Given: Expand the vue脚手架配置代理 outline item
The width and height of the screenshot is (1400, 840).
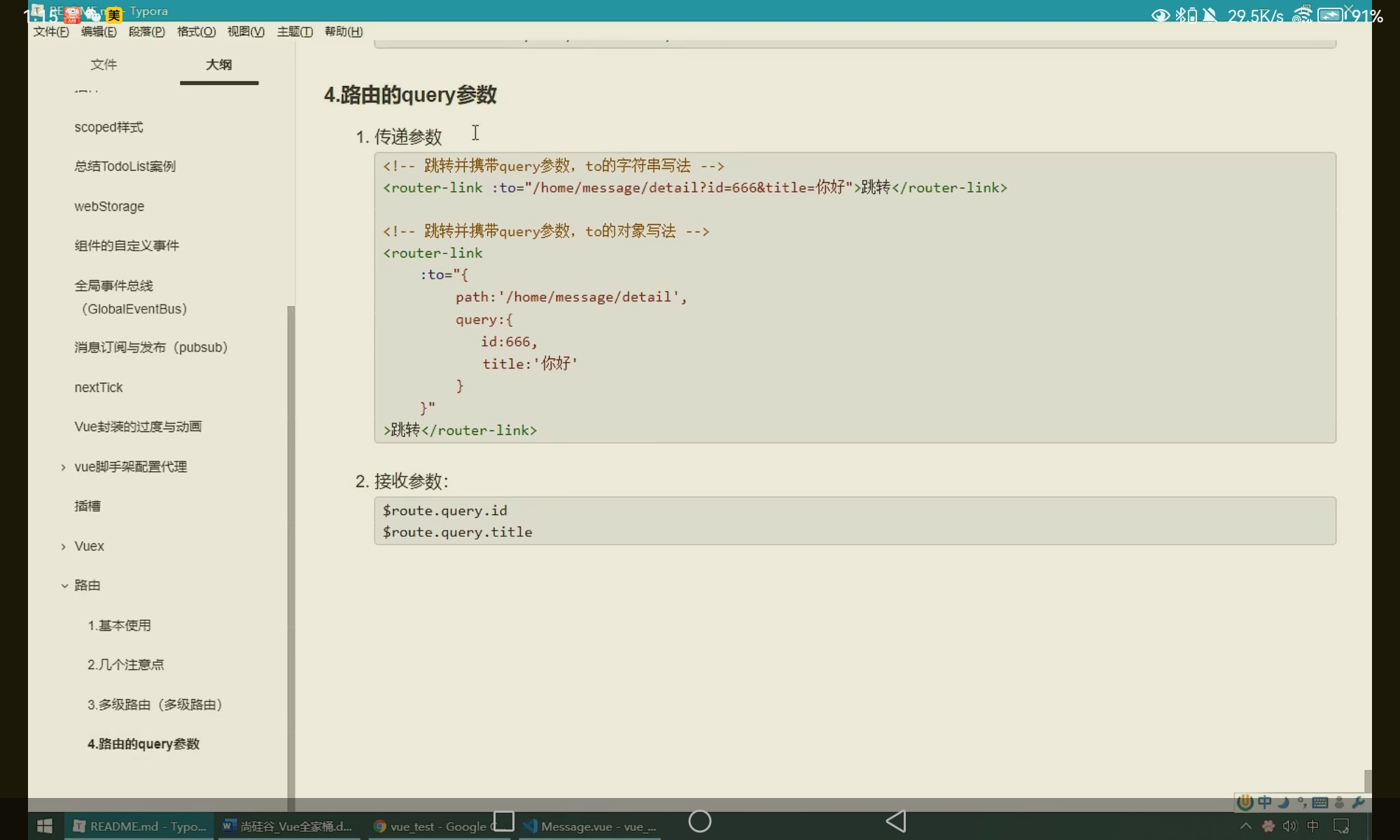Looking at the screenshot, I should pos(64,467).
